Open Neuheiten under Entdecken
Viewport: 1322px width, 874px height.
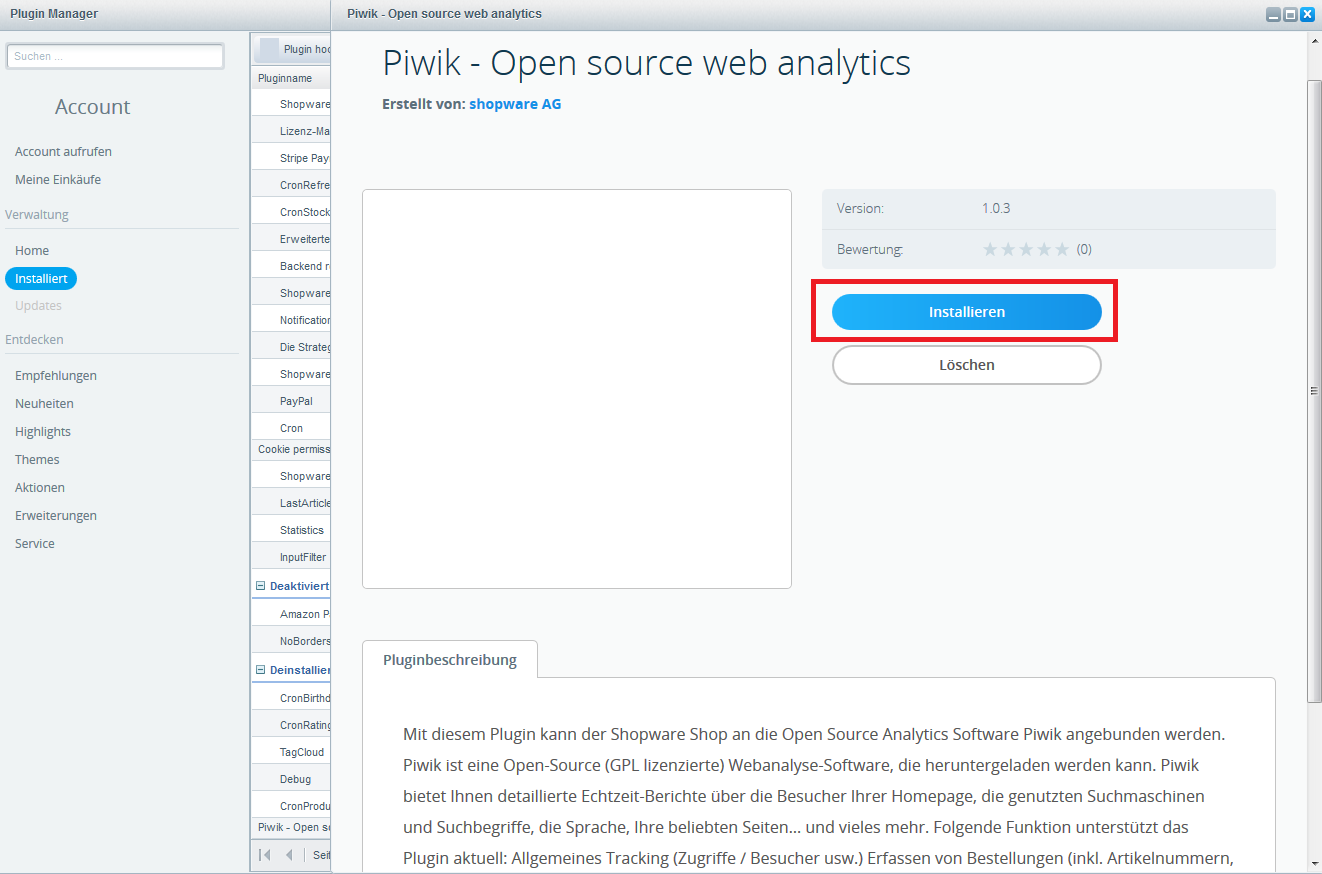pyautogui.click(x=44, y=404)
